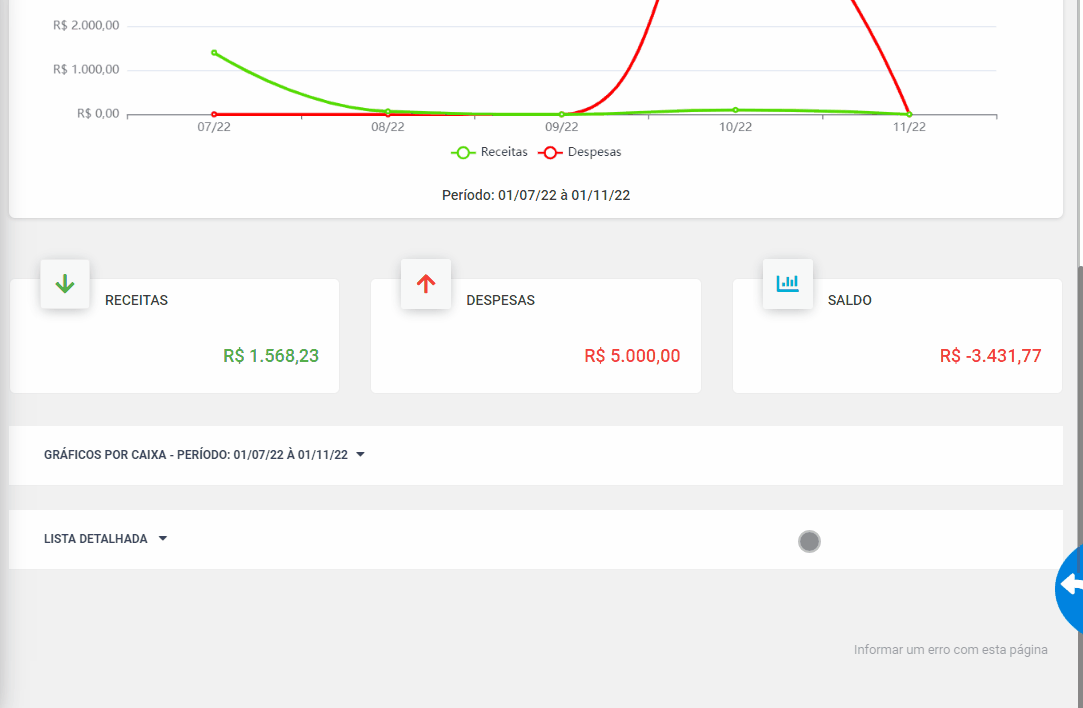
Task: Expand the Gráficos por caixa section
Action: (x=535, y=455)
